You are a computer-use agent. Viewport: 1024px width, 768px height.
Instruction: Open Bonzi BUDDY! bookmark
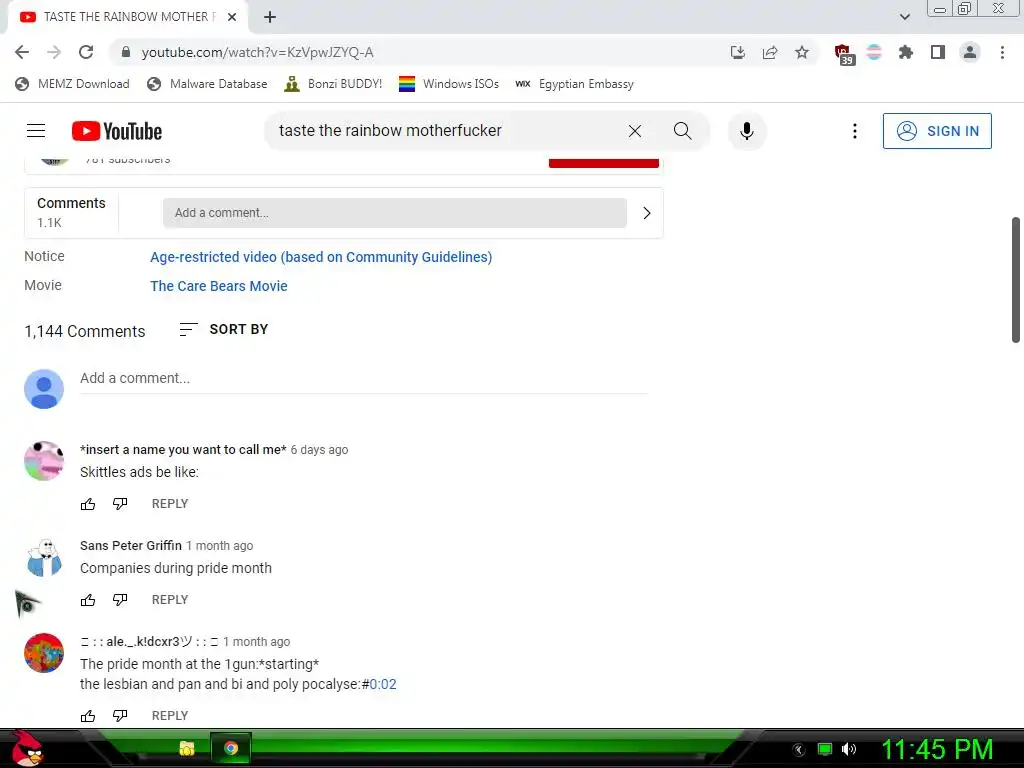pos(333,84)
